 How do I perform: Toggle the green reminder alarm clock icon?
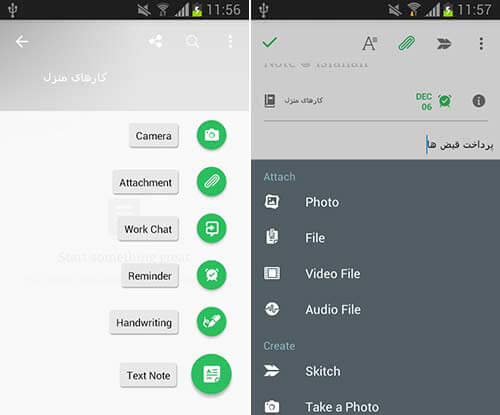[x=445, y=101]
